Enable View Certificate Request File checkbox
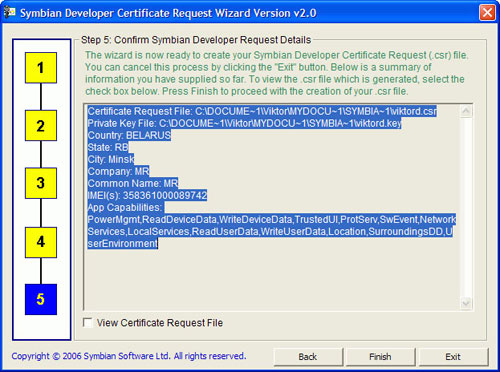This screenshot has height=372, width=500. pyautogui.click(x=88, y=323)
